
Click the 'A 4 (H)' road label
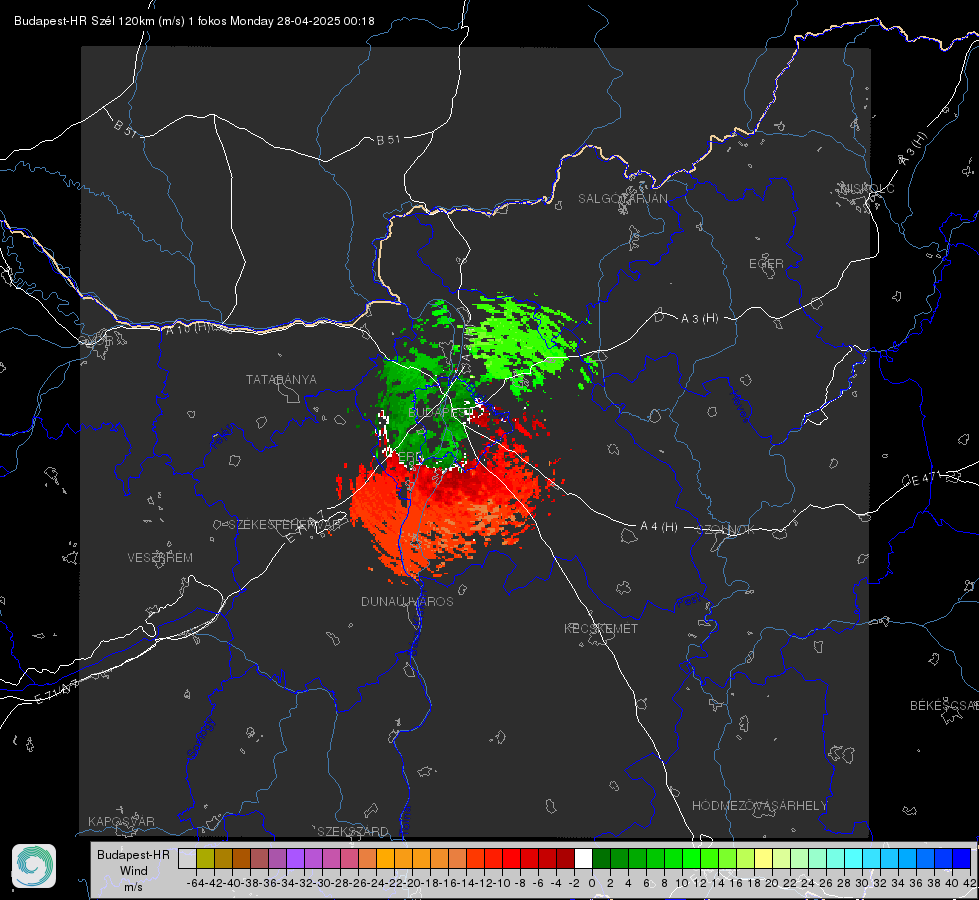[x=659, y=527]
